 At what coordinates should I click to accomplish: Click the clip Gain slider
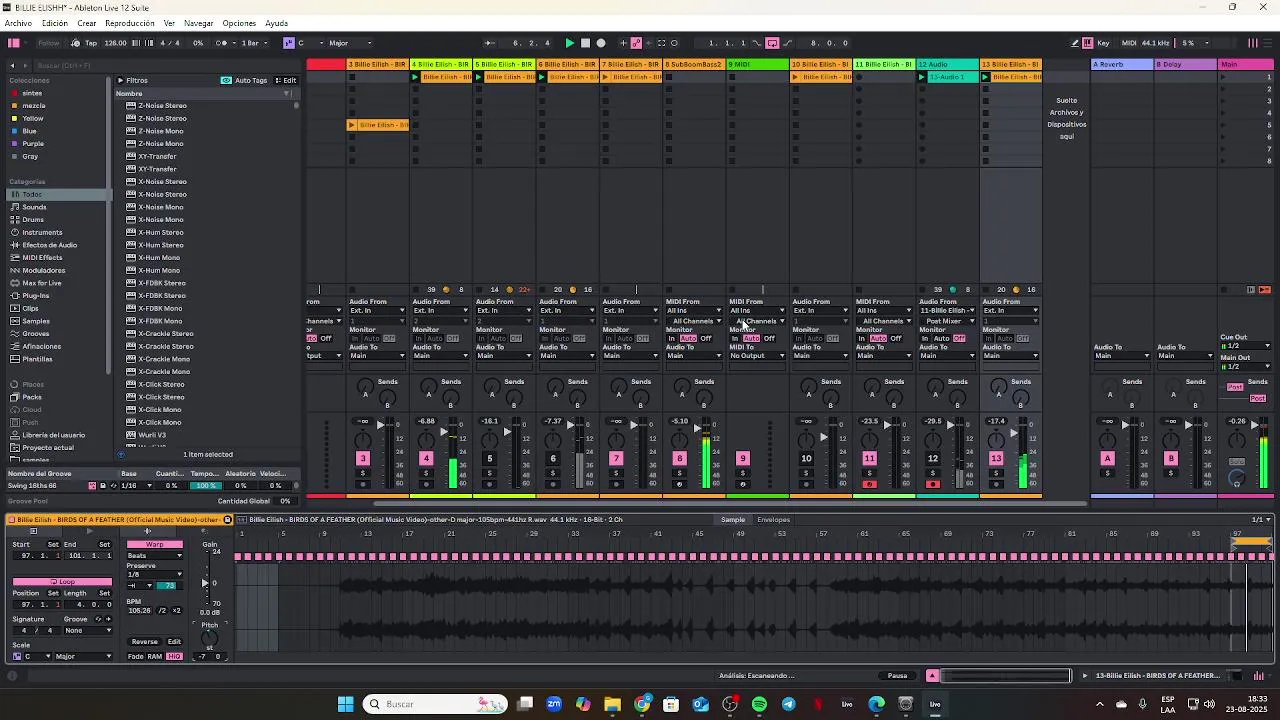[206, 583]
